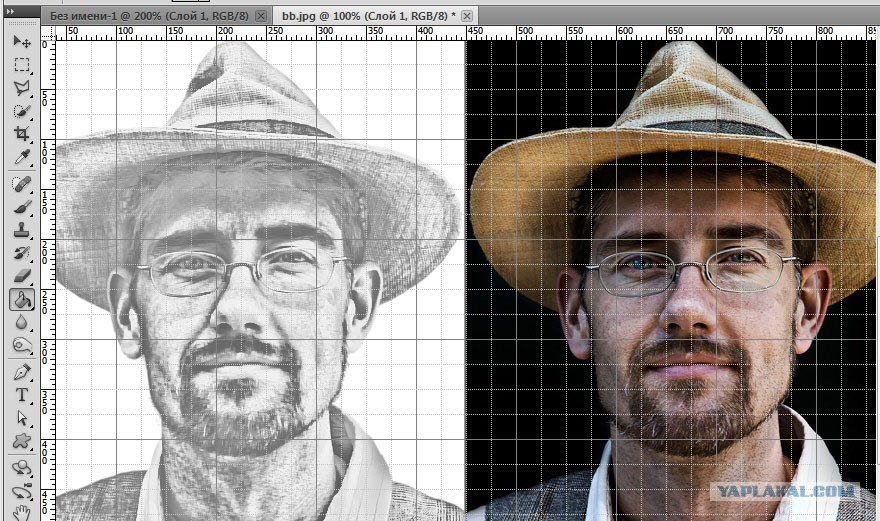Click the color photo portrait canvas
This screenshot has height=521, width=880.
point(671,280)
